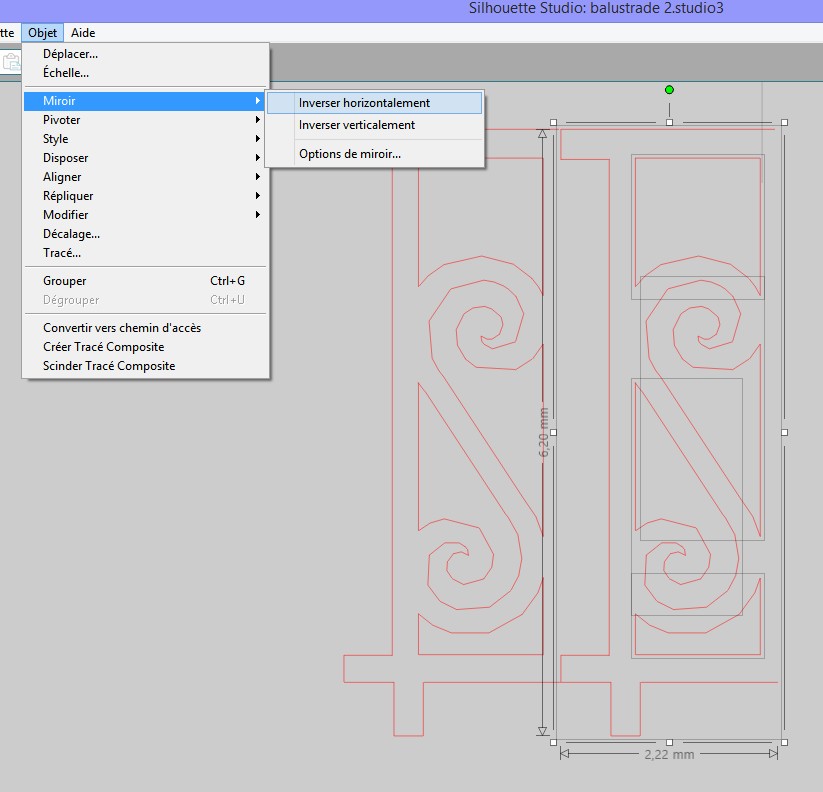Click the left-middle selection handle

point(553,432)
